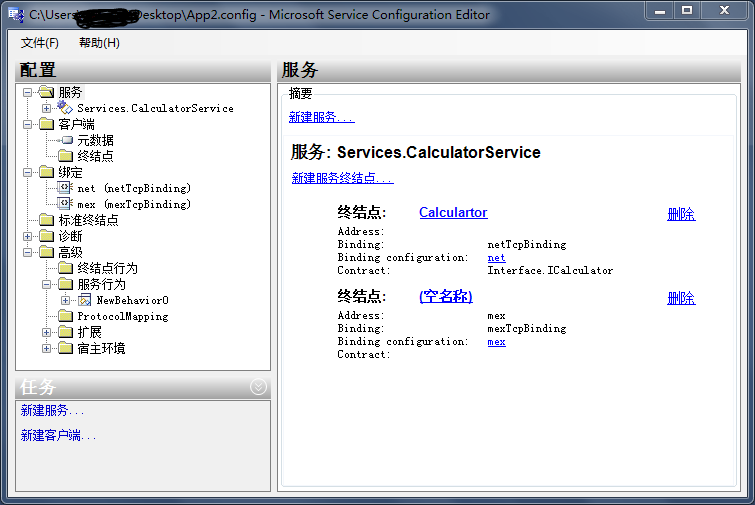Expand the 宿主环境 tree node
Screen dimensions: 755x505
[46, 349]
